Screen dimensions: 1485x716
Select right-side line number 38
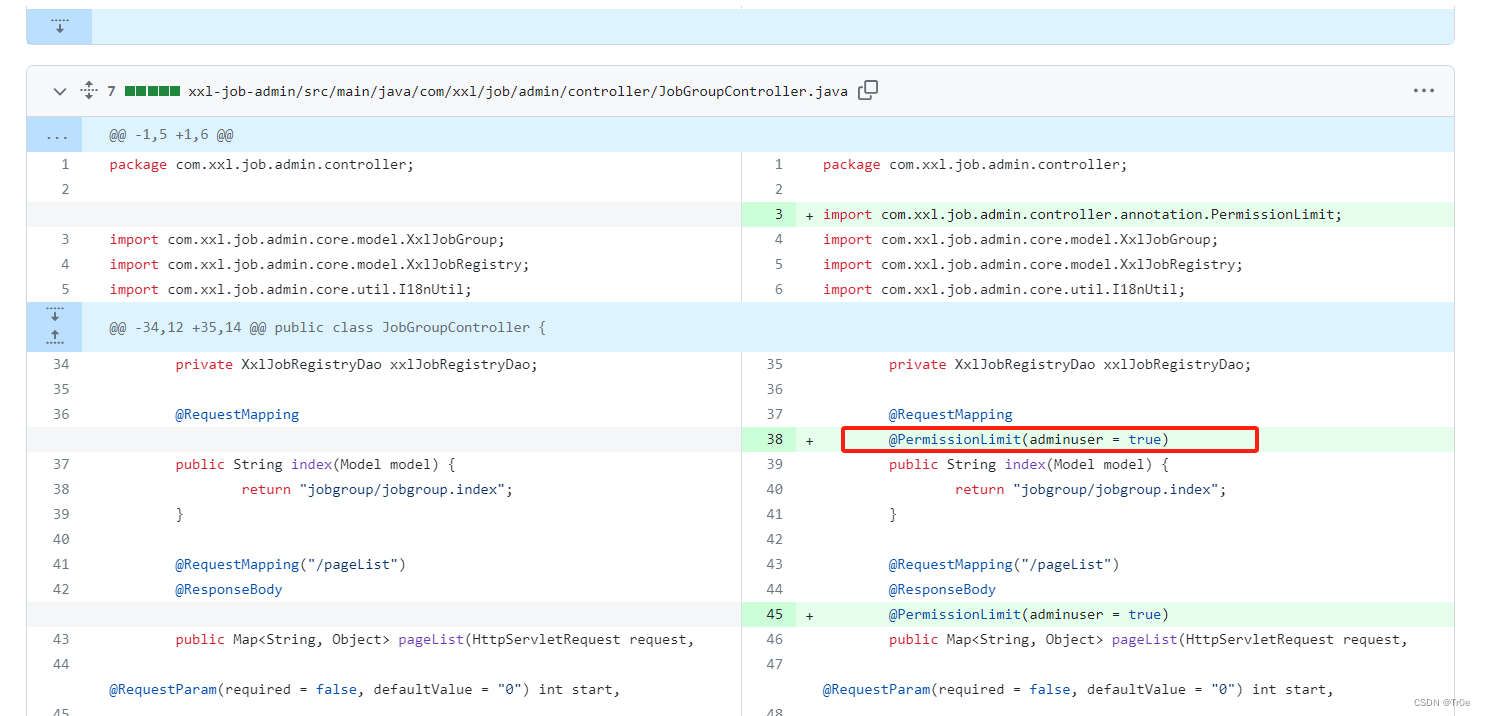pyautogui.click(x=774, y=439)
